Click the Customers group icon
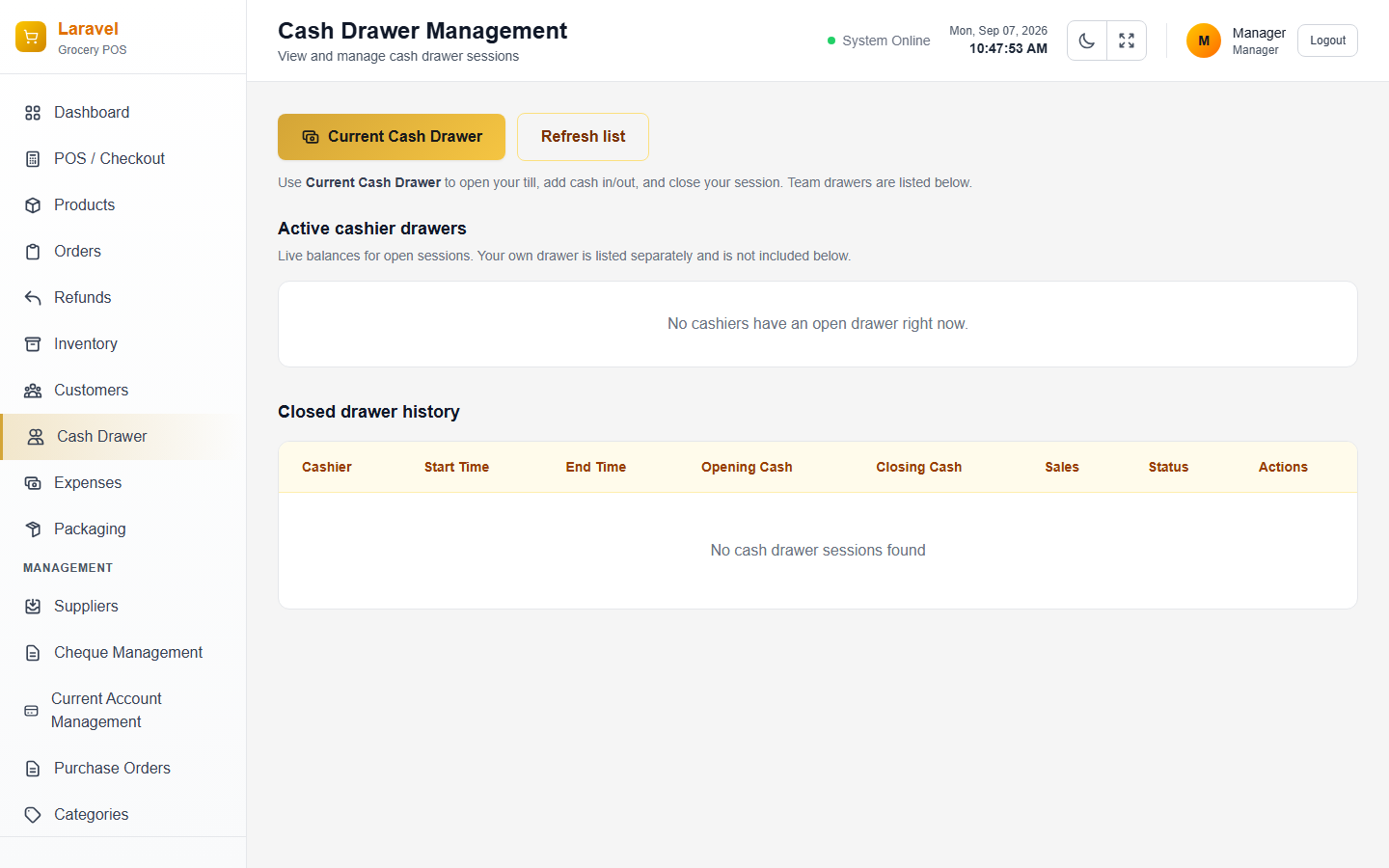1389x868 pixels. pyautogui.click(x=33, y=391)
